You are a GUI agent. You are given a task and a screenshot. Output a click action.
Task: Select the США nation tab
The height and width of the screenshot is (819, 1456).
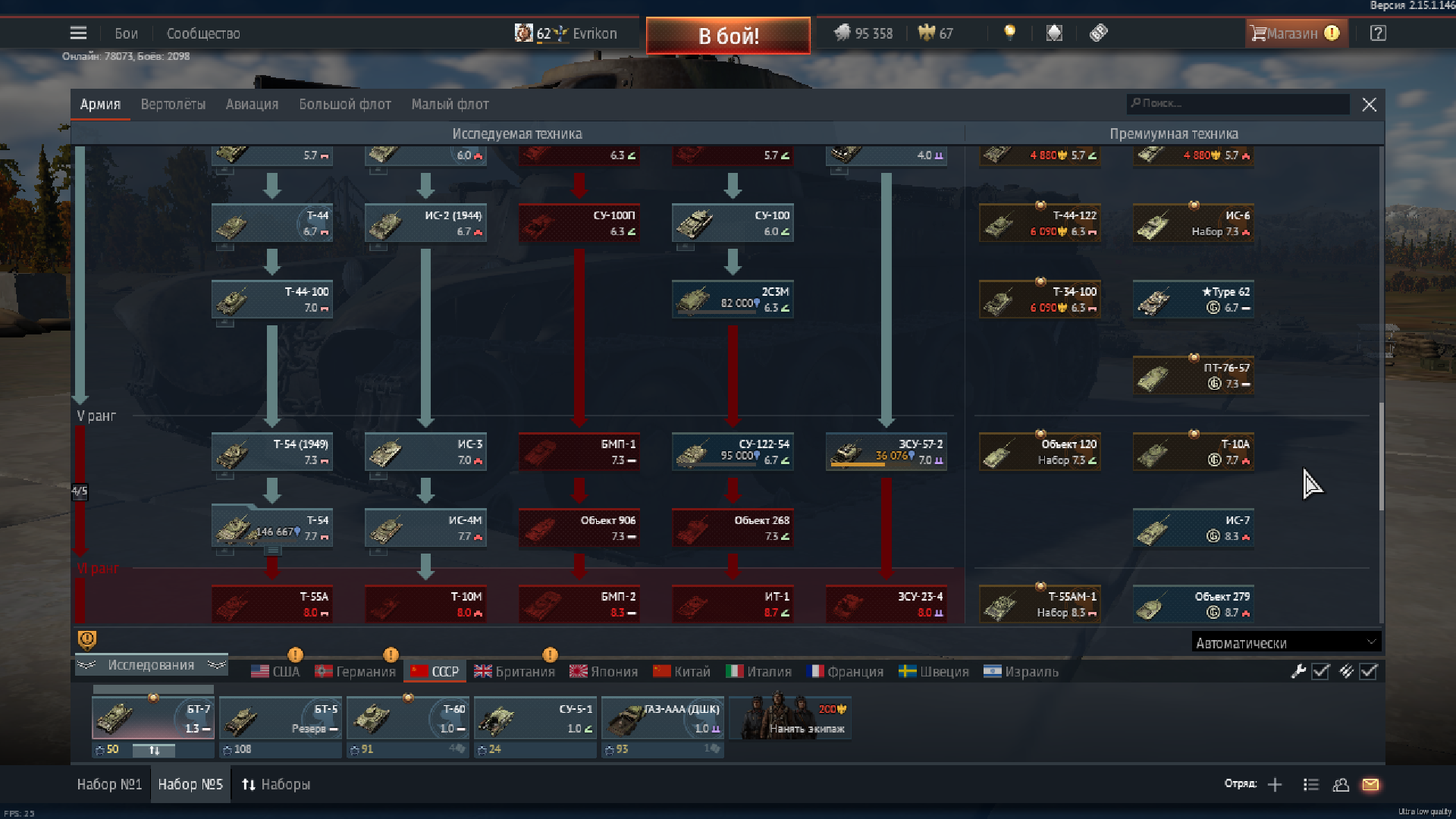click(275, 671)
